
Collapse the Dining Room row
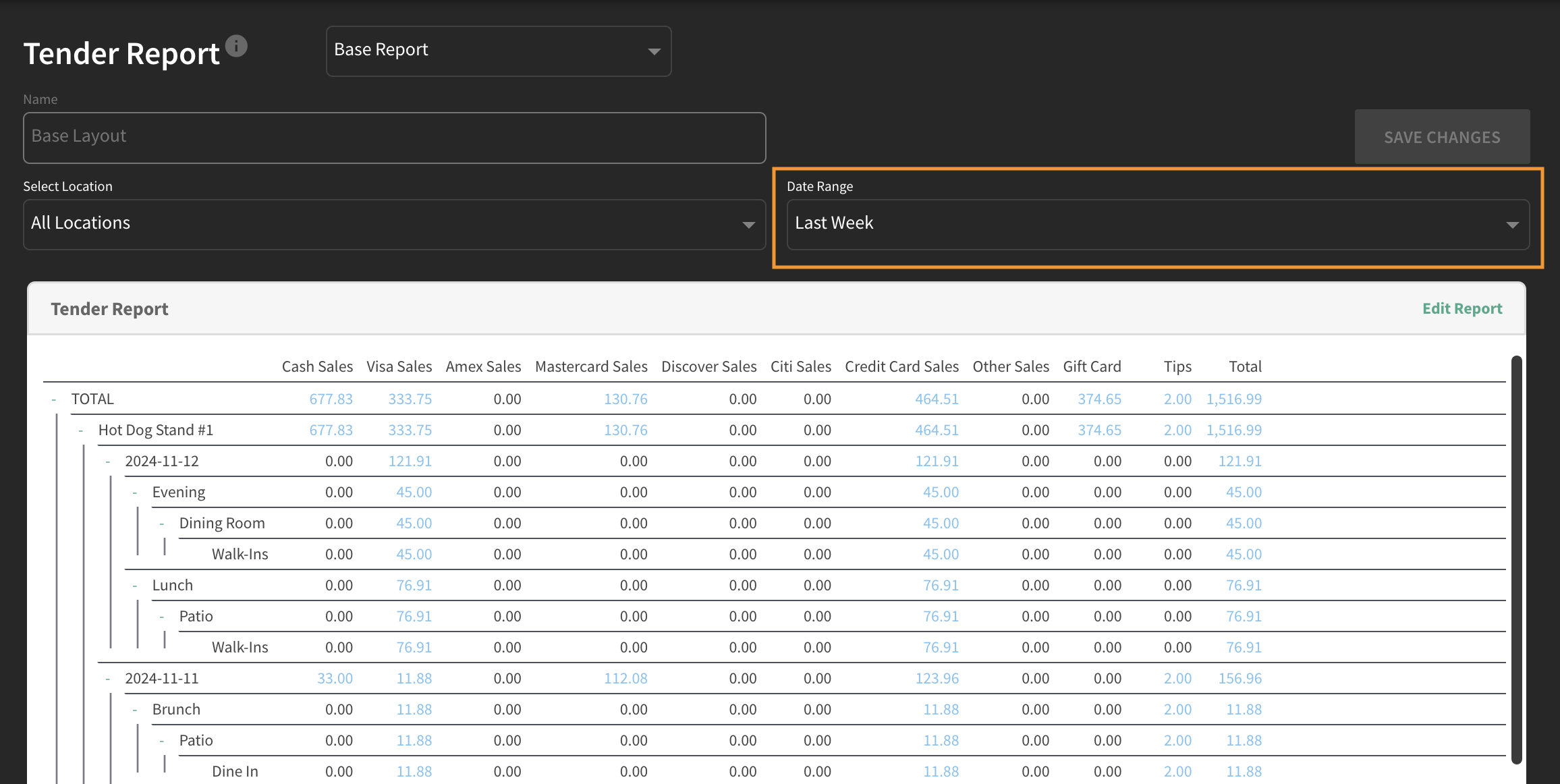pos(162,524)
